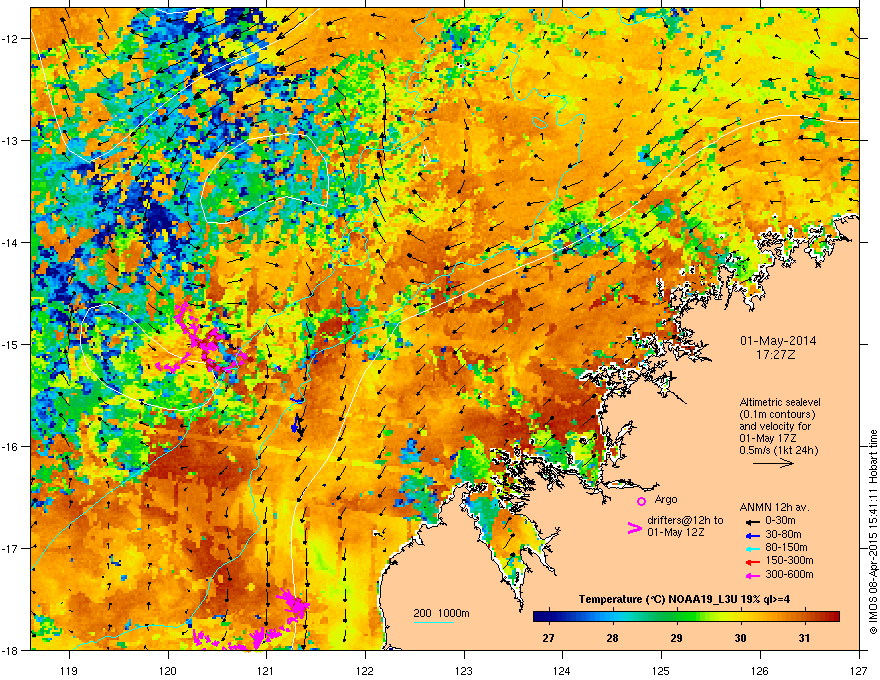Select the black 0-30m ANMN arrow symbol
880x680 pixels.
pyautogui.click(x=751, y=522)
